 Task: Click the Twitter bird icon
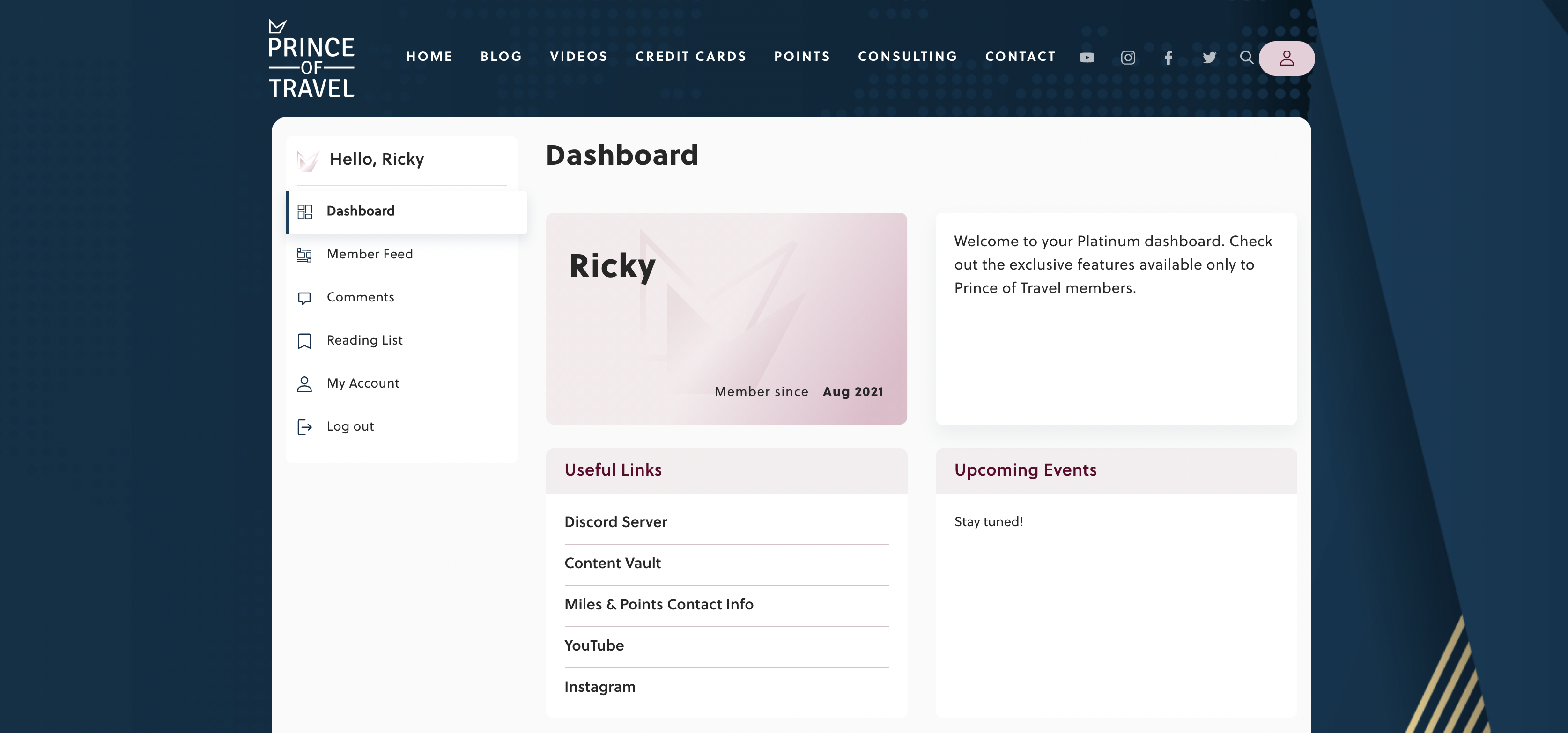click(1209, 58)
